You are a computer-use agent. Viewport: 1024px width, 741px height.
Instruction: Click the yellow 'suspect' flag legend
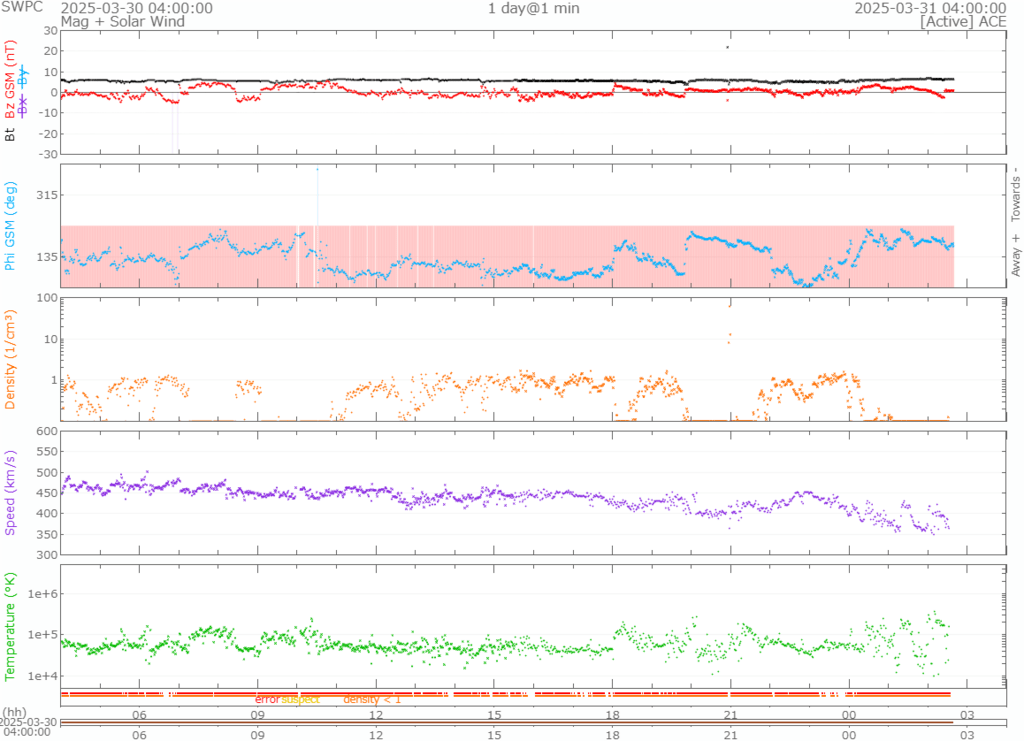300,699
